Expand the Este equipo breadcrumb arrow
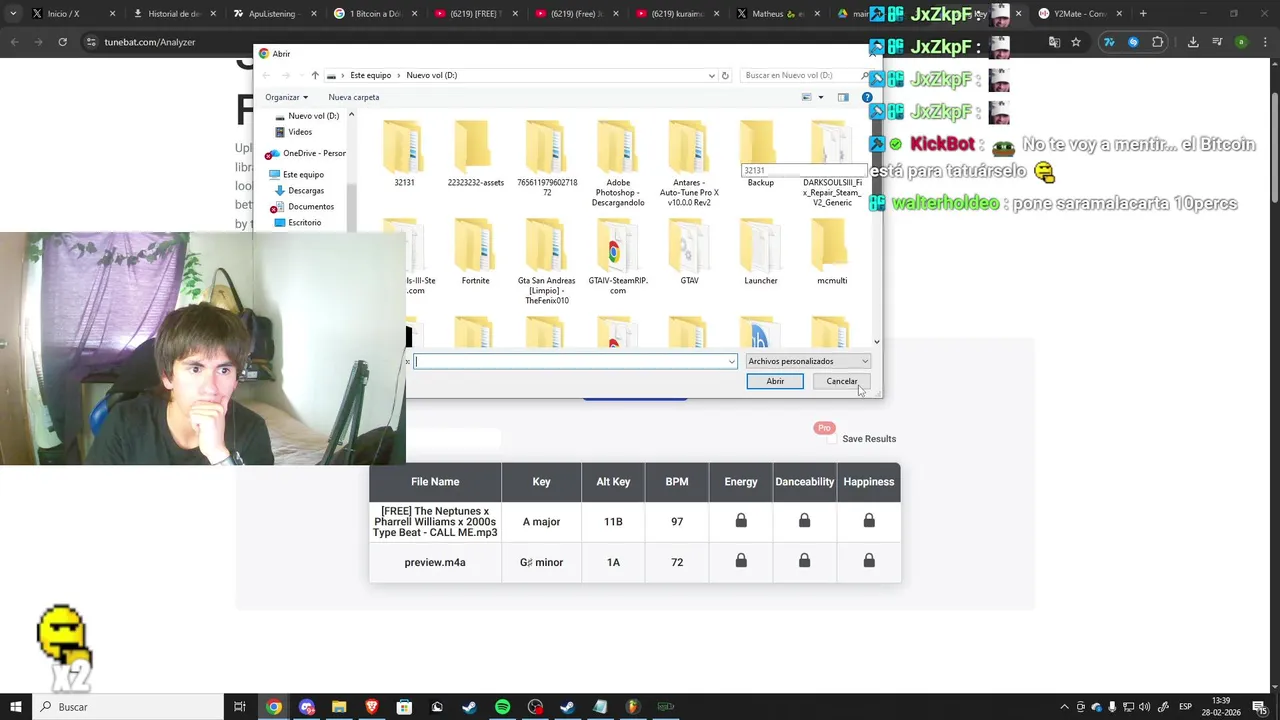The image size is (1280, 720). tap(399, 75)
